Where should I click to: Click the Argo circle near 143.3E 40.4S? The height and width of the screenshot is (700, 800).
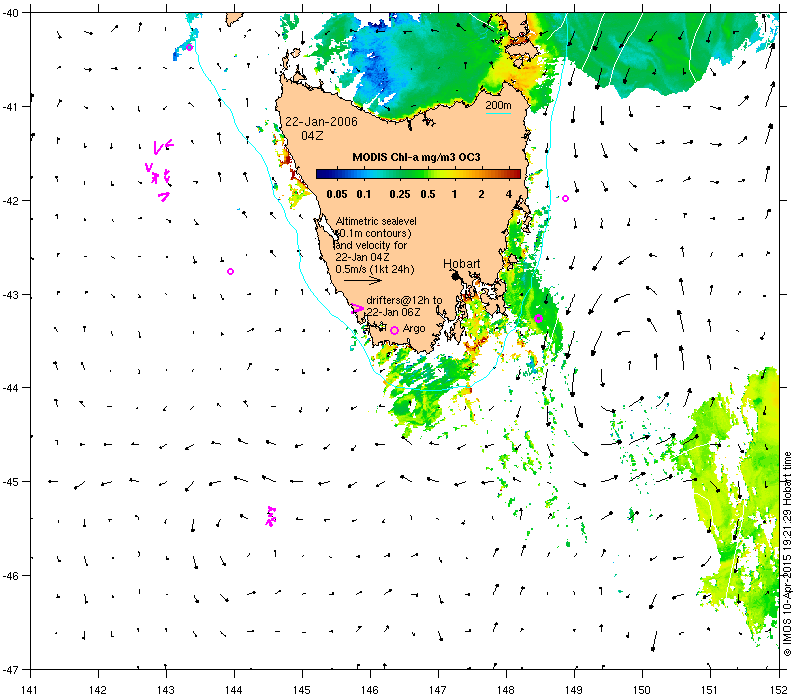click(x=189, y=47)
